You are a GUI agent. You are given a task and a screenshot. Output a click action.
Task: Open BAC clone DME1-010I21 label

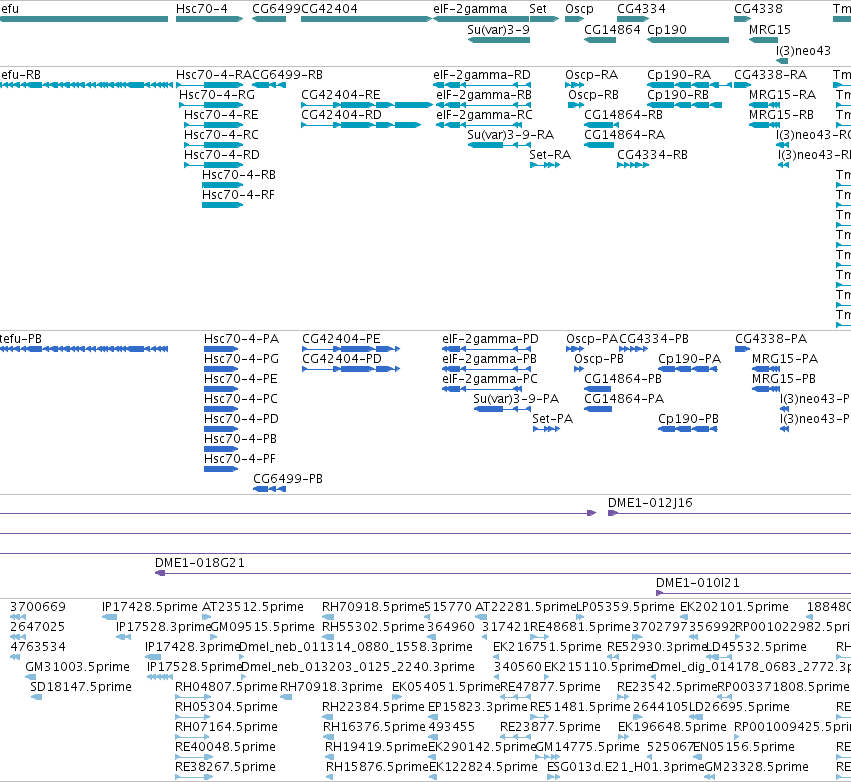pos(697,583)
